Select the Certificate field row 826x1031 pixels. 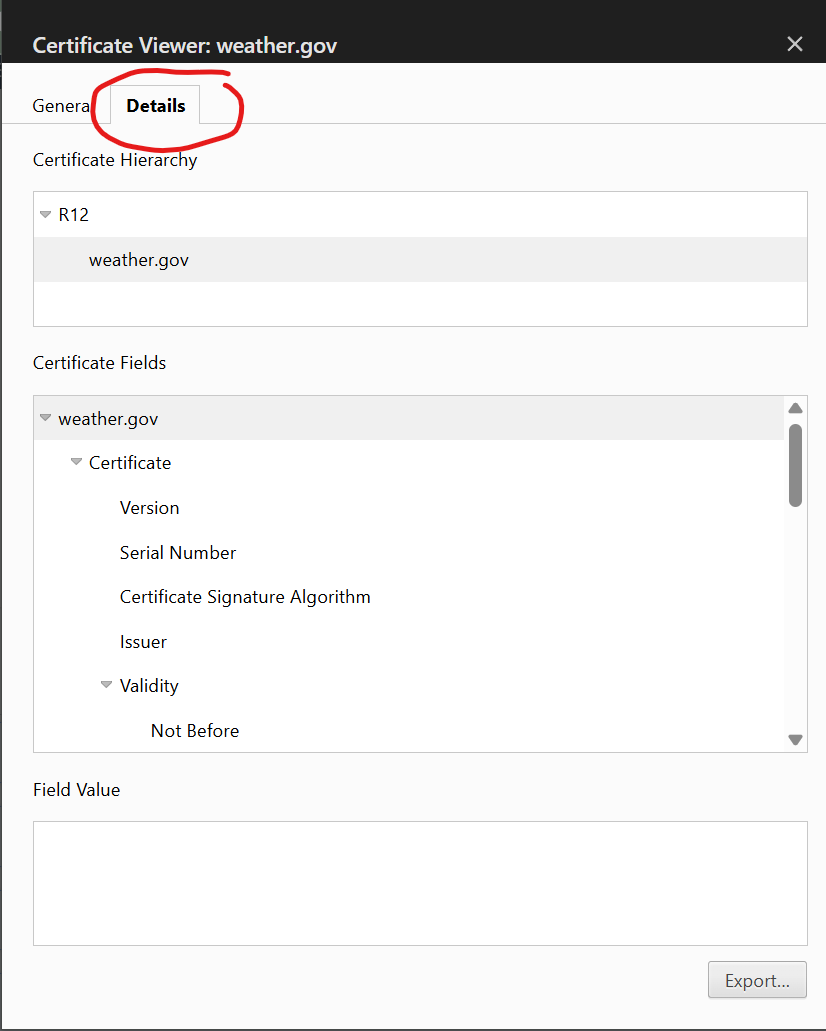[x=408, y=463]
